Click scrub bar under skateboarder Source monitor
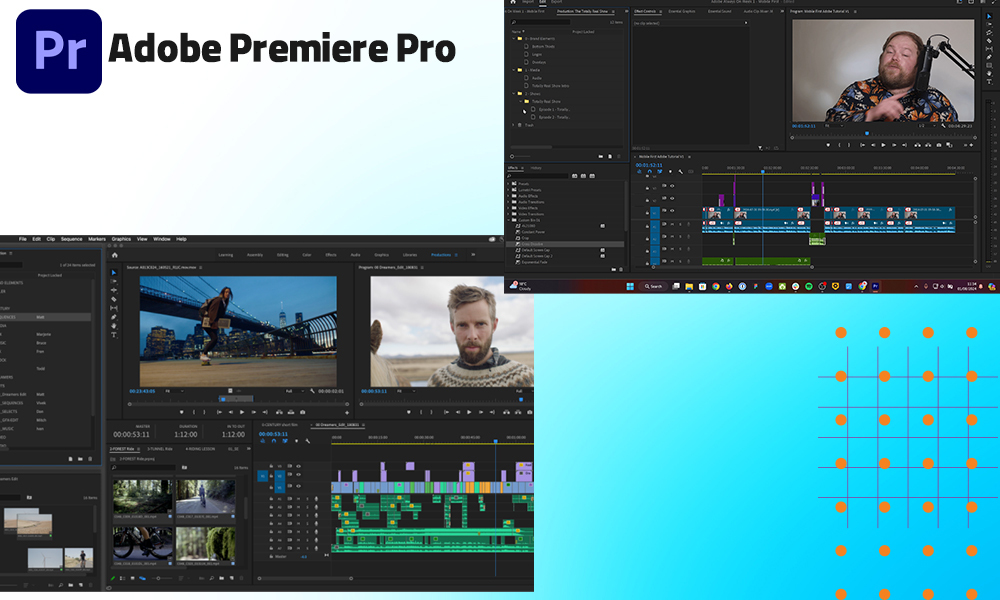This screenshot has height=600, width=1000. 239,404
